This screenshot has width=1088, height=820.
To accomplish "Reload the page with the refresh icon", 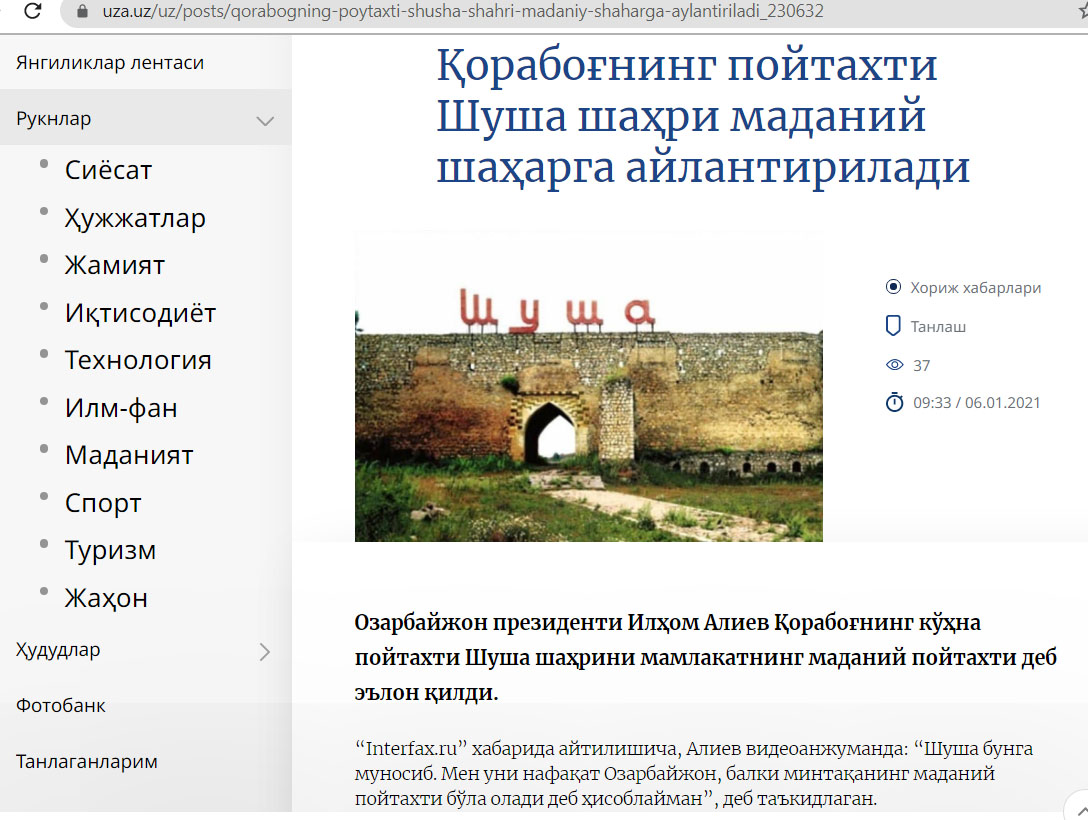I will [x=33, y=11].
